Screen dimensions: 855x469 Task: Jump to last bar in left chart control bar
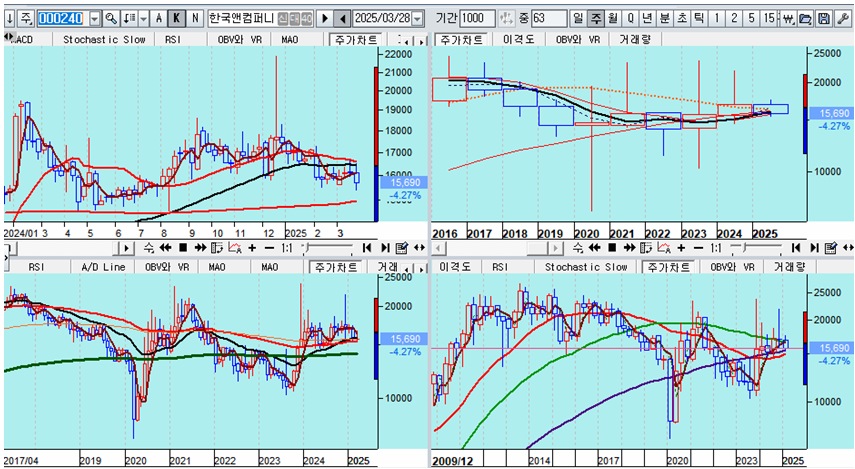pyautogui.click(x=385, y=248)
